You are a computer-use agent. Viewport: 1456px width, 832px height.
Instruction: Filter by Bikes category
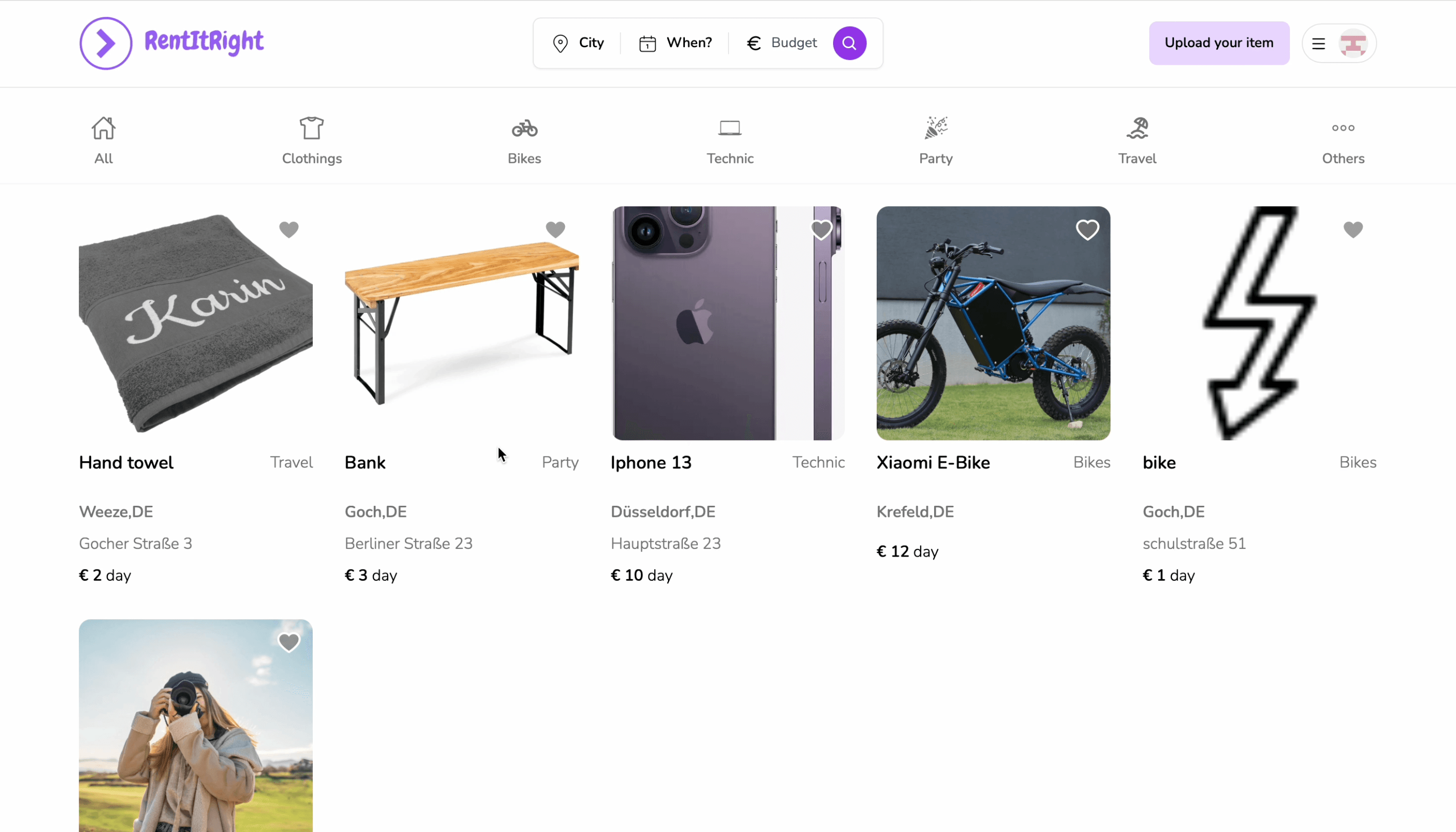tap(524, 141)
